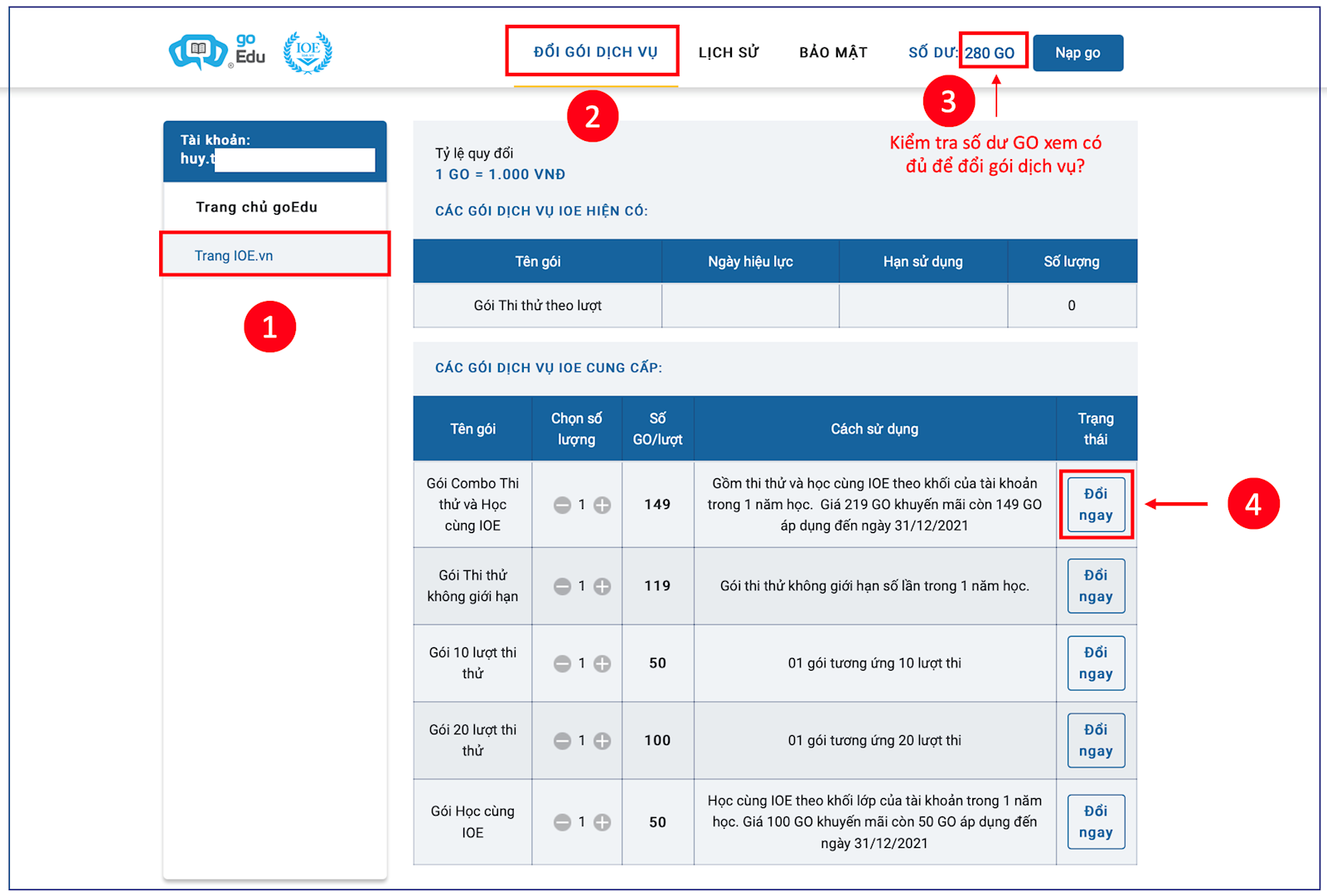Increase quantity for Gói Thi thử không giới hạn
Image resolution: width=1327 pixels, height=896 pixels.
(603, 586)
